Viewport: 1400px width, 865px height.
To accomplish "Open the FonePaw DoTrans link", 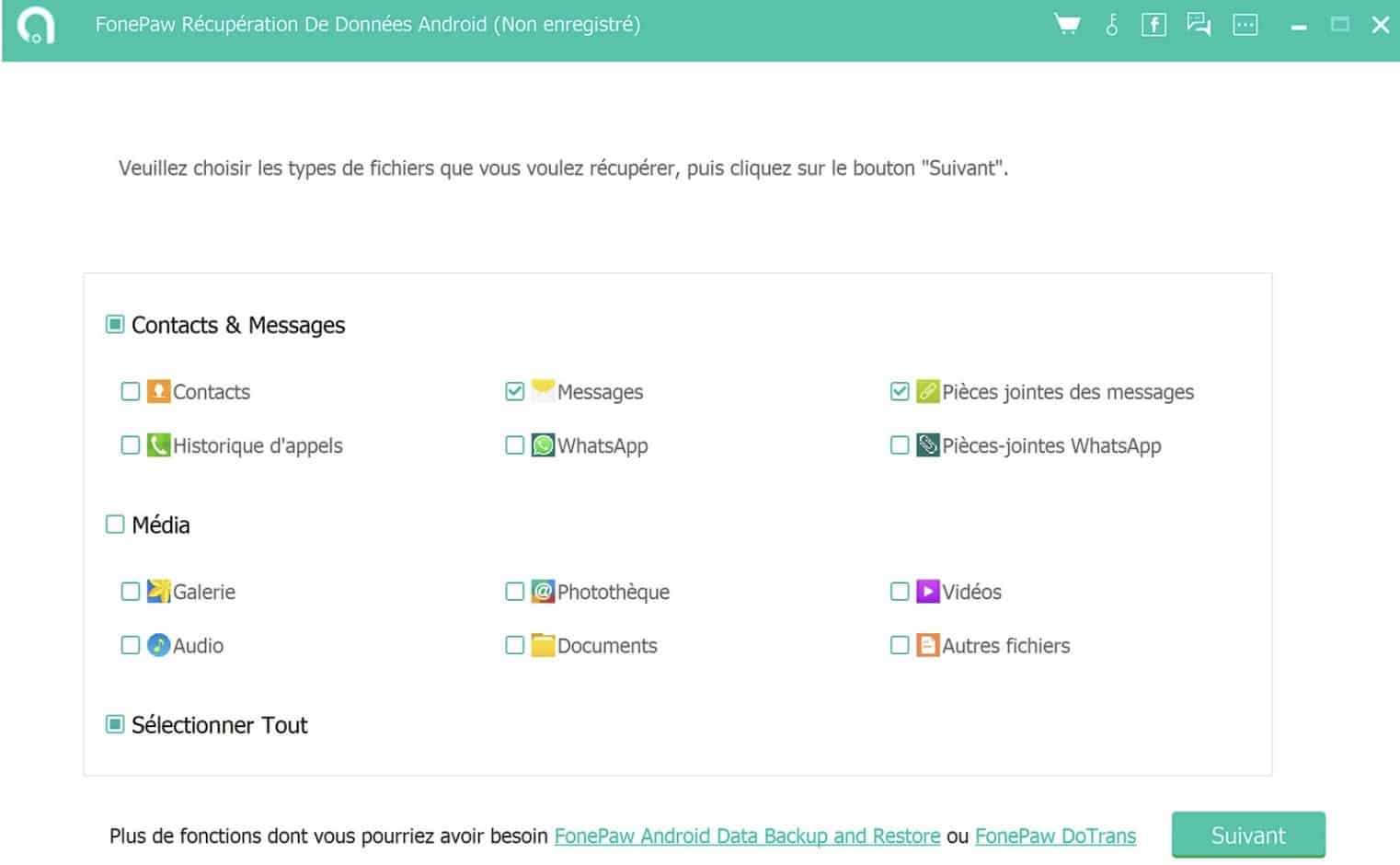I will 1055,836.
